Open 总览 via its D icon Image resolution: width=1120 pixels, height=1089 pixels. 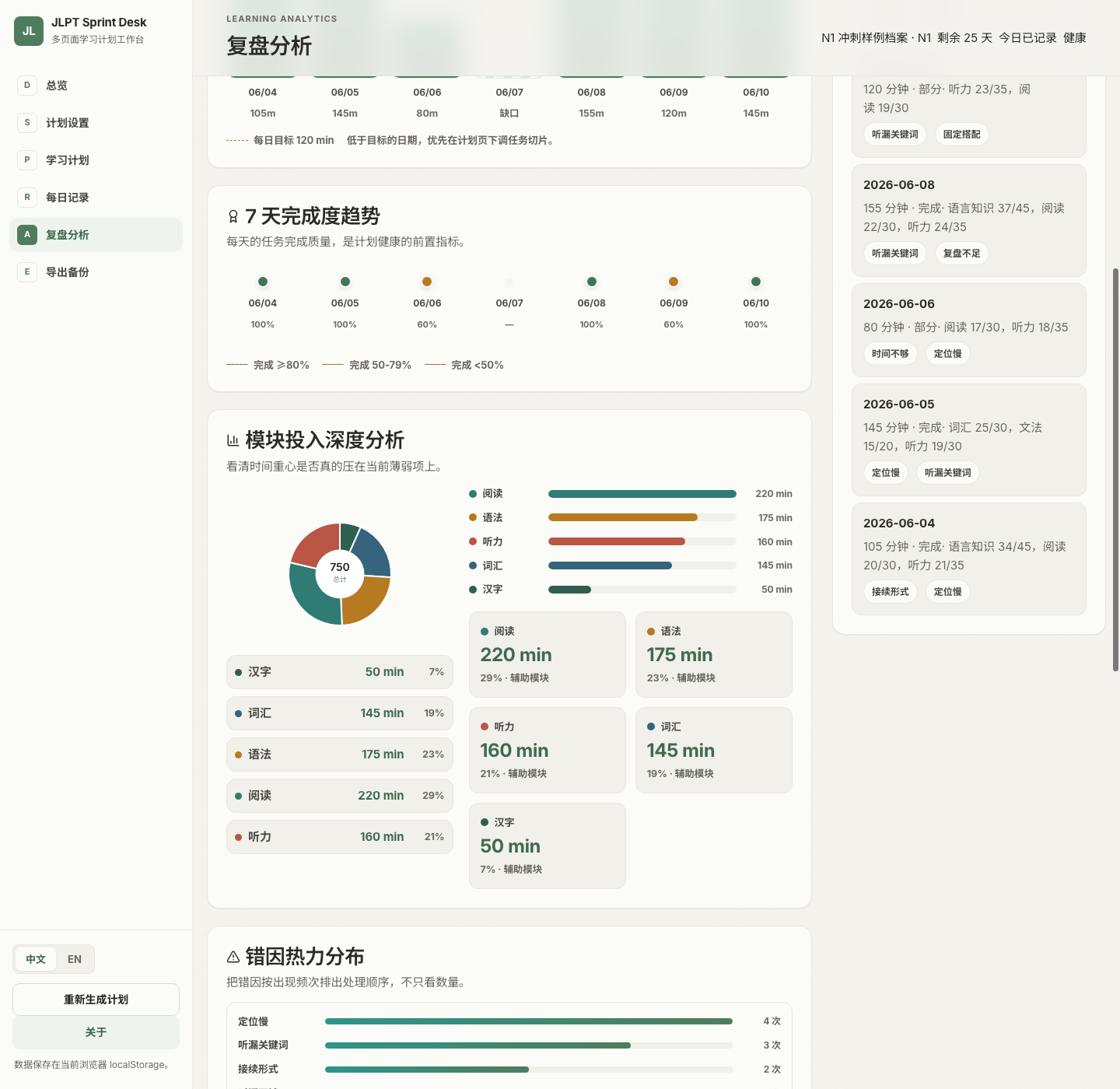pyautogui.click(x=27, y=86)
